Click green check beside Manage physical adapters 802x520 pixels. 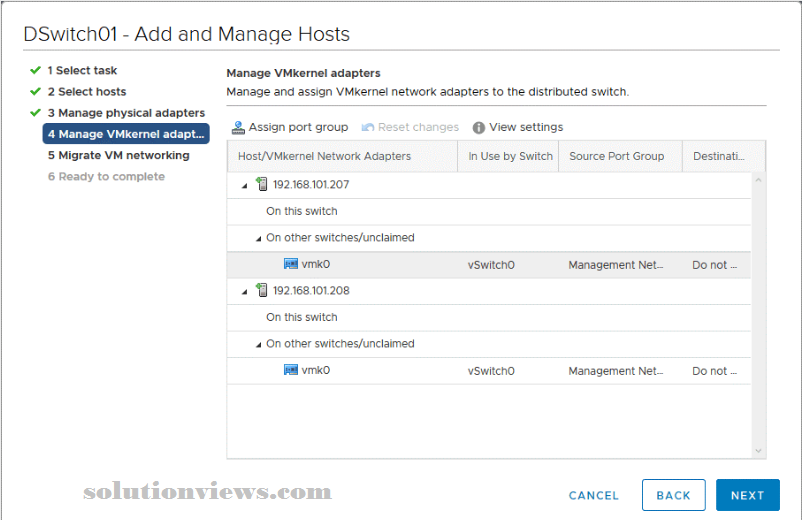pos(35,112)
